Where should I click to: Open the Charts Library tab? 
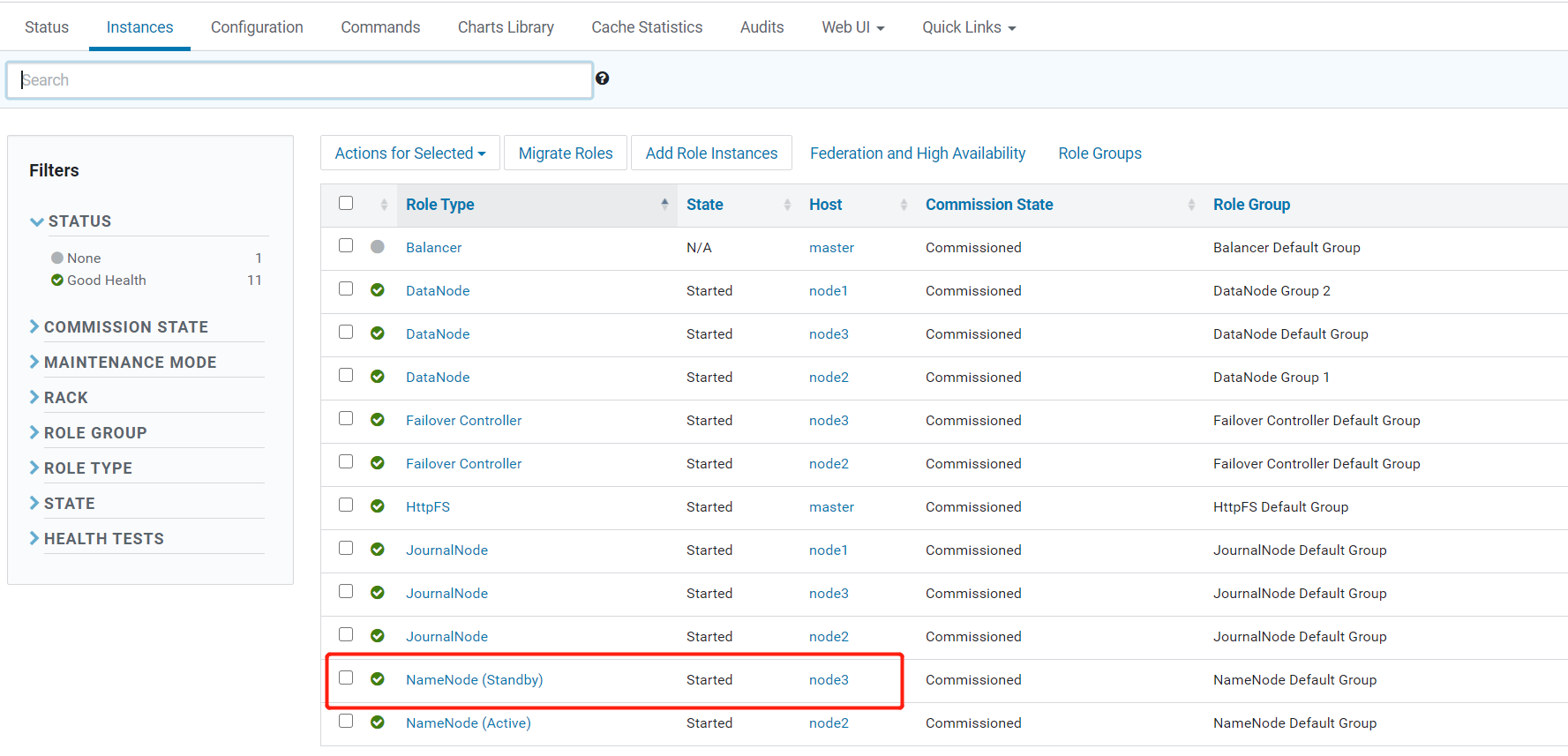pos(506,27)
